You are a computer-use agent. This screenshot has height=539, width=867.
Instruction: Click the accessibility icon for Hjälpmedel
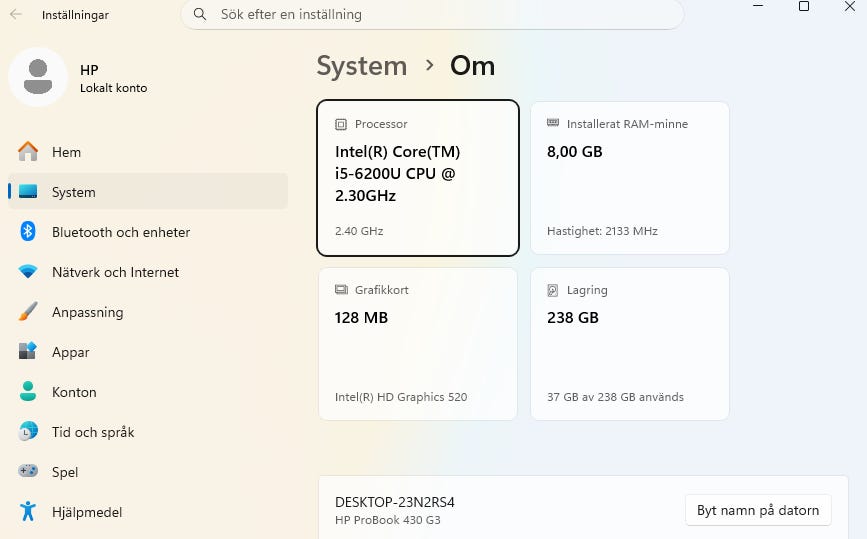click(28, 511)
